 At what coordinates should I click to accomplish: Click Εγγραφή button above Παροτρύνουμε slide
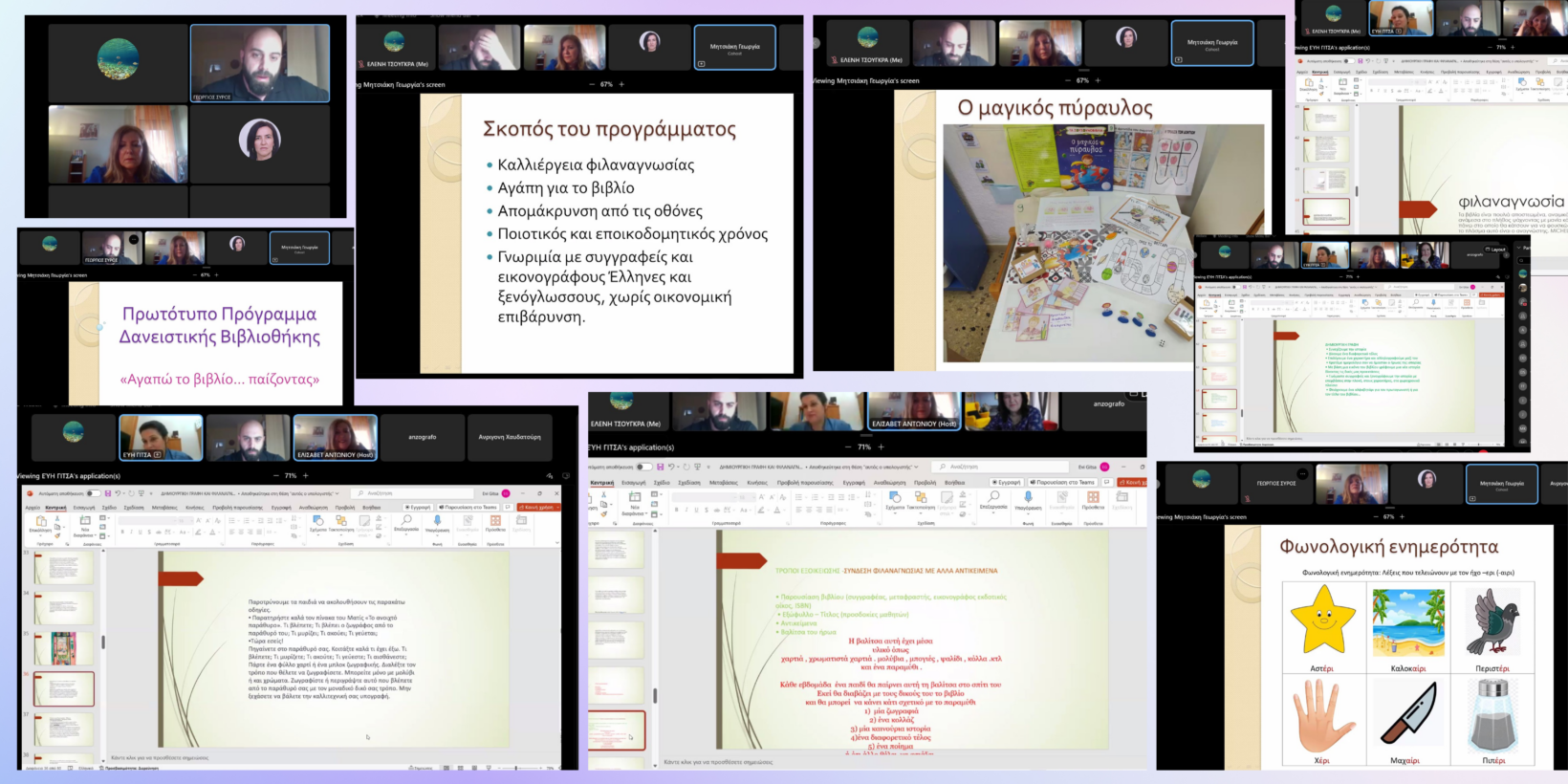(418, 507)
